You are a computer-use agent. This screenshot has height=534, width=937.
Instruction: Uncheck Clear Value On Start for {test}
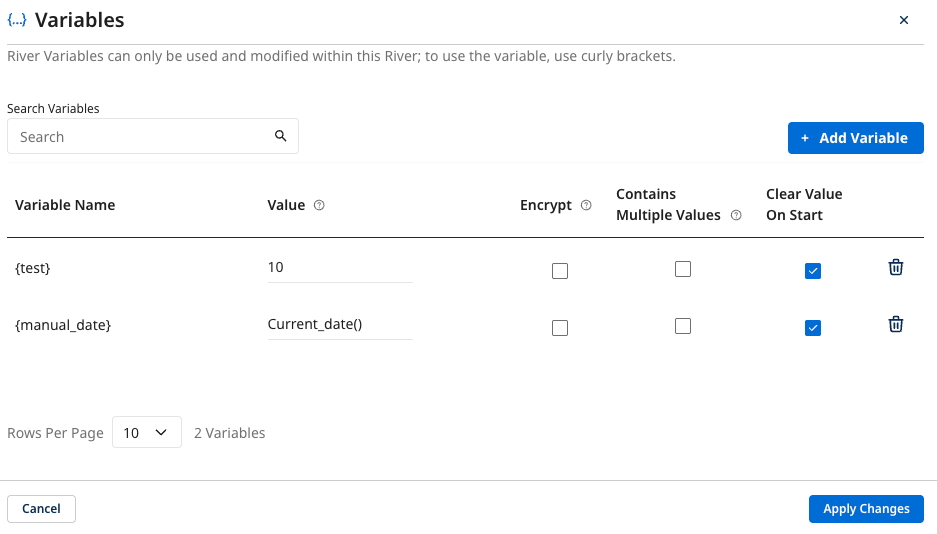813,271
